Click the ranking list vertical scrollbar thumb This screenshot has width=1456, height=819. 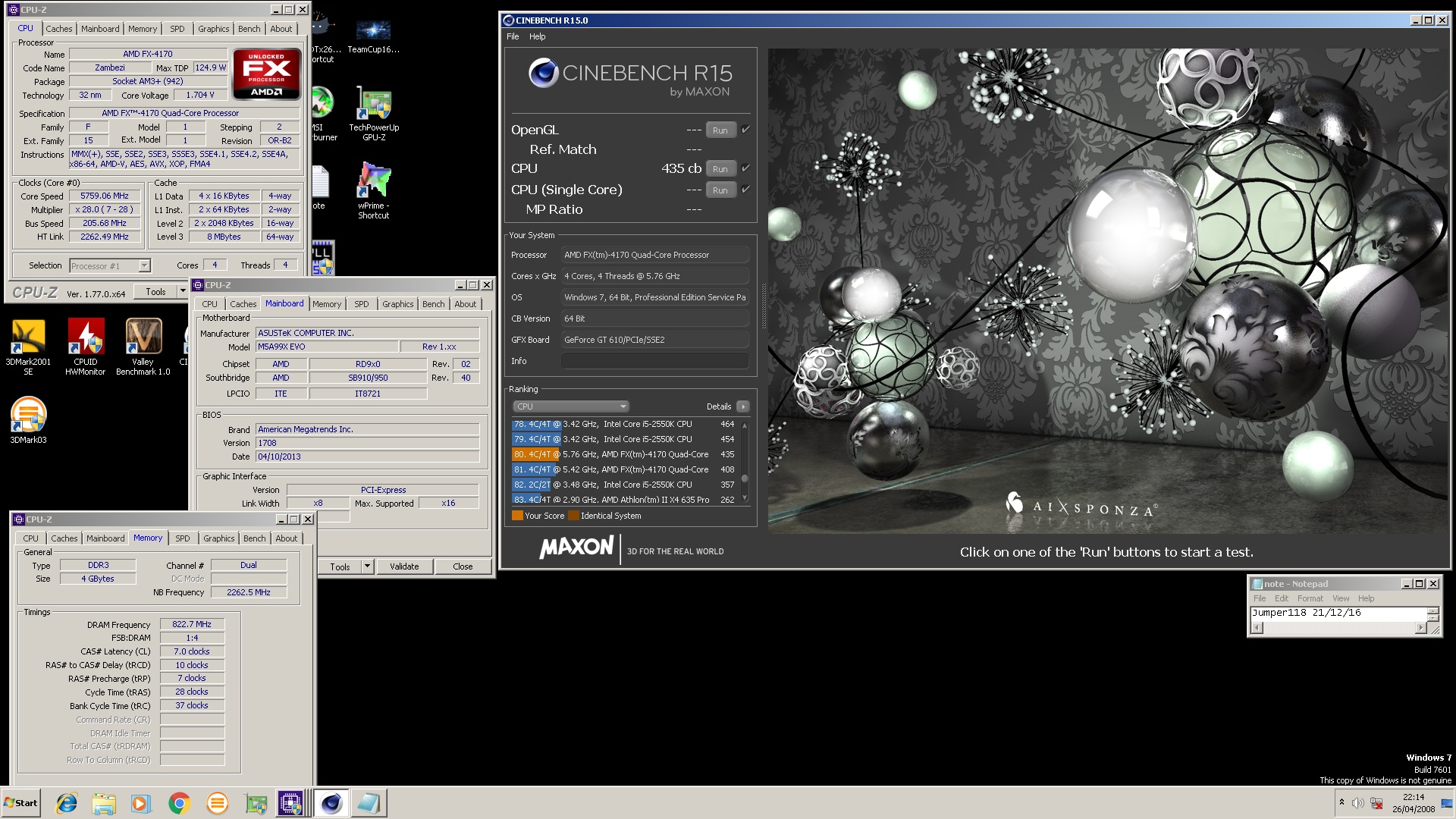pos(745,479)
